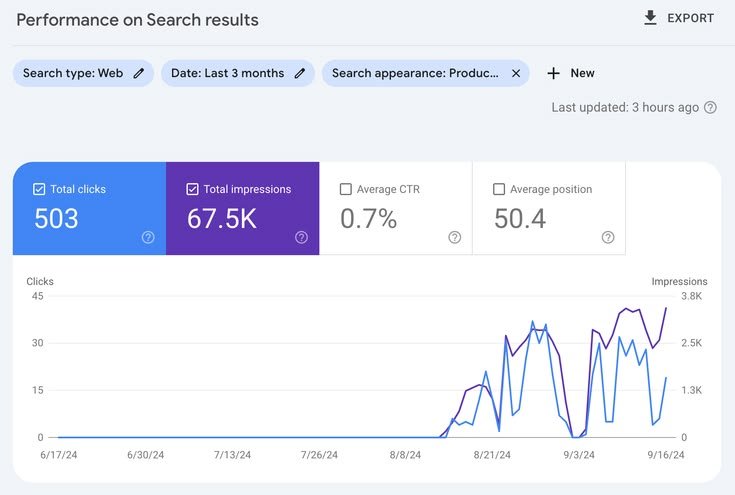
Task: Read the Last updated: 3 hours ago text
Action: (625, 107)
